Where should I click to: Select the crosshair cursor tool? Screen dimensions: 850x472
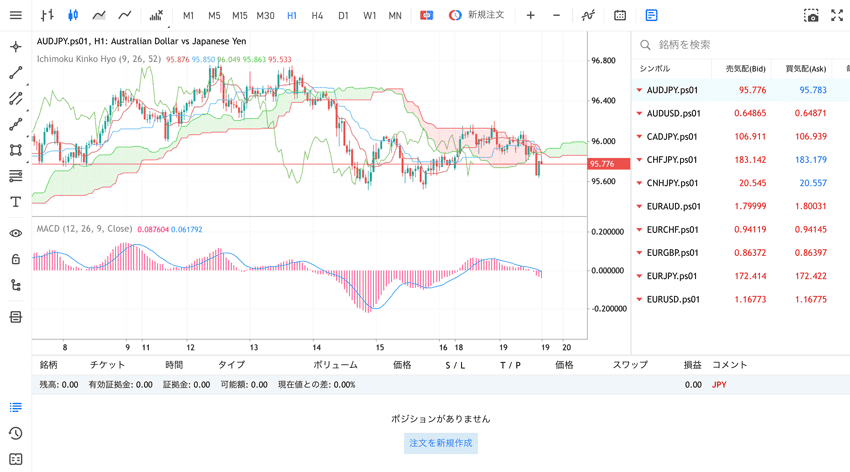point(16,47)
